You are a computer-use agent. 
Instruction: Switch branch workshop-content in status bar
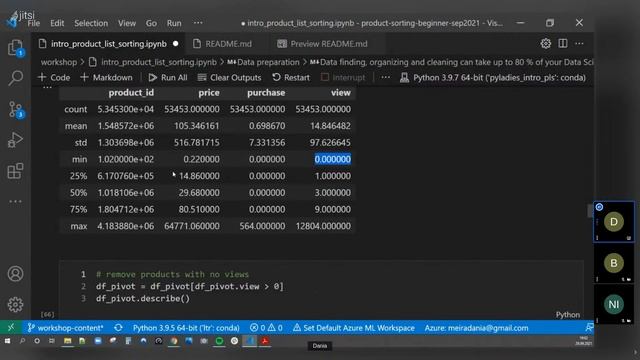coord(65,328)
